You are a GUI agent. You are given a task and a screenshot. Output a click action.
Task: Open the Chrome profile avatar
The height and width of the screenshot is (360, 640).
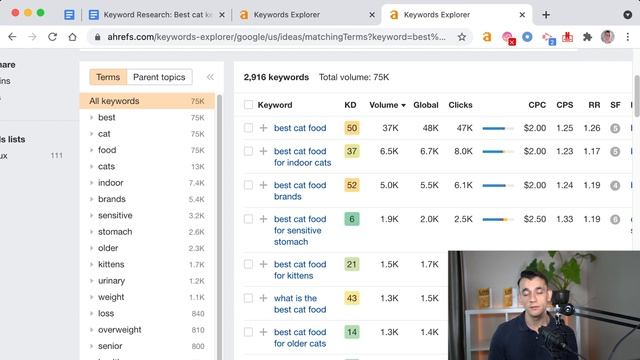point(607,37)
